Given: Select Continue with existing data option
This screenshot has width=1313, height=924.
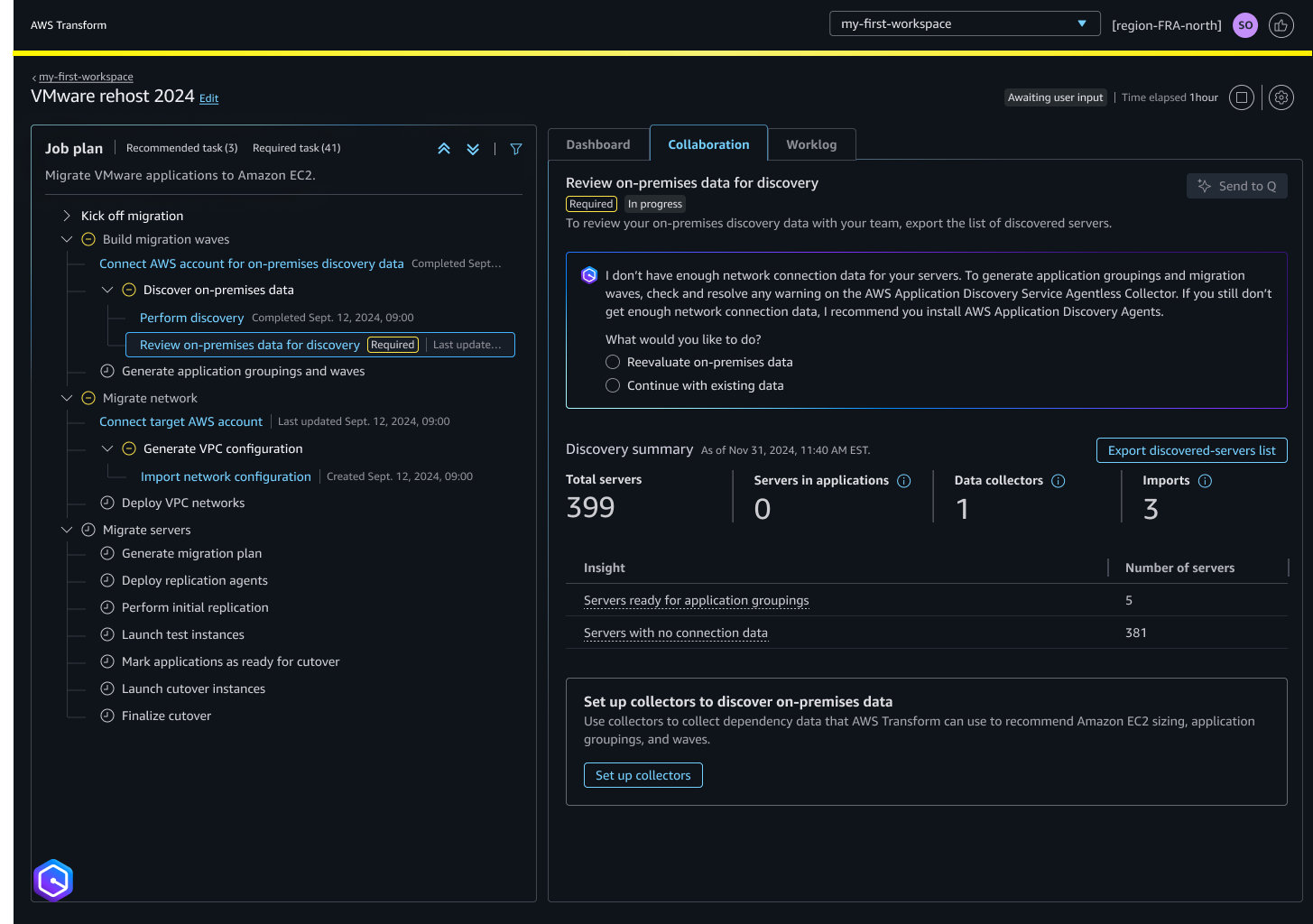Looking at the screenshot, I should point(613,385).
